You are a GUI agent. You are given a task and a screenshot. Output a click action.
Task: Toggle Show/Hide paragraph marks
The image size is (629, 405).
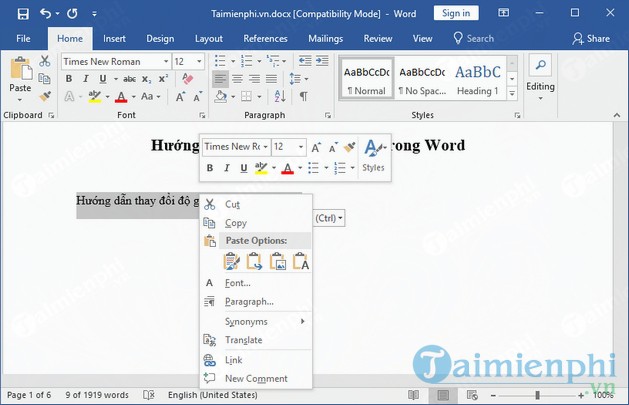pos(304,96)
